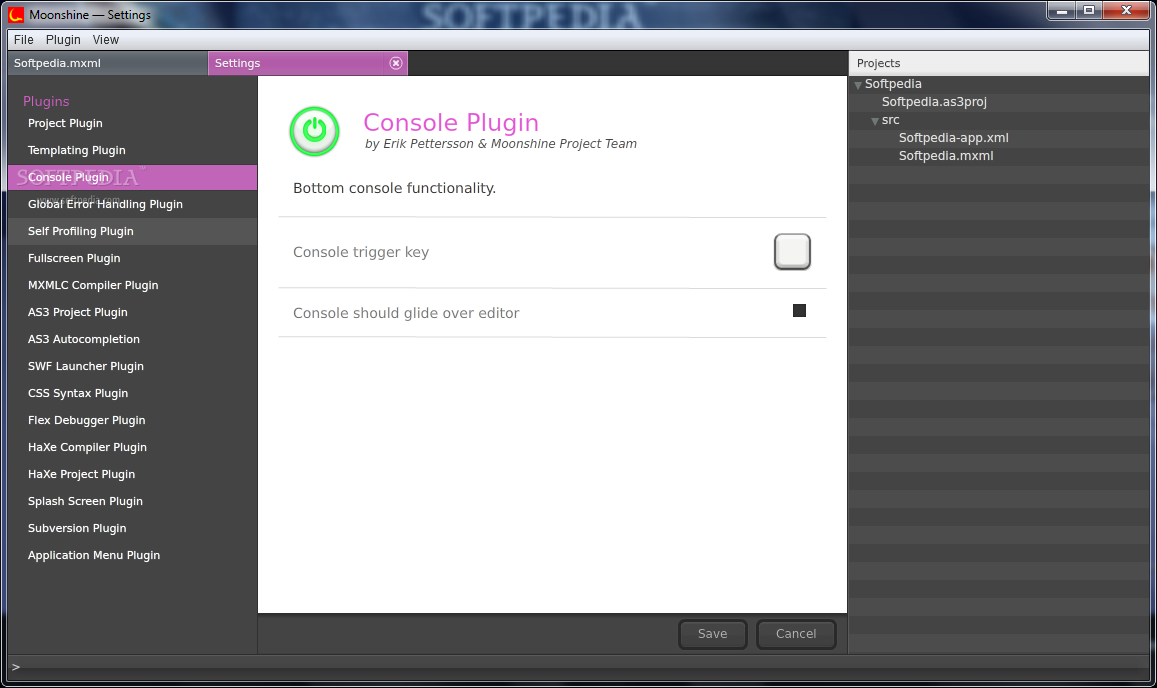Open the File menu

pos(24,40)
